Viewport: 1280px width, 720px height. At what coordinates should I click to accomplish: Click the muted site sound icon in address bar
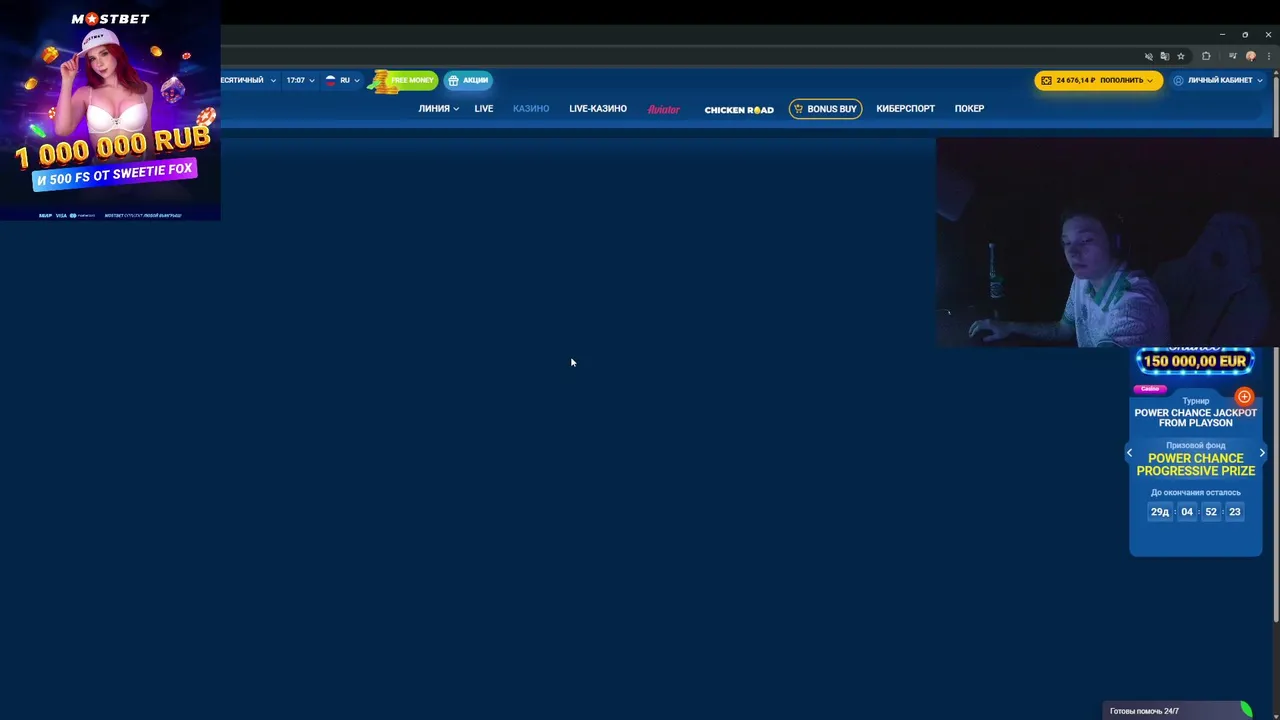click(1148, 56)
